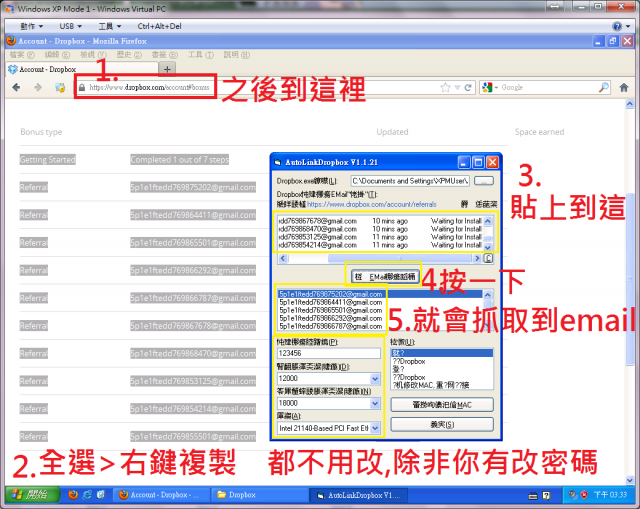640x509 pixels.
Task: Select 5p1e1ftedd769866787@gmail.com in the dialog list
Action: pyautogui.click(x=331, y=327)
